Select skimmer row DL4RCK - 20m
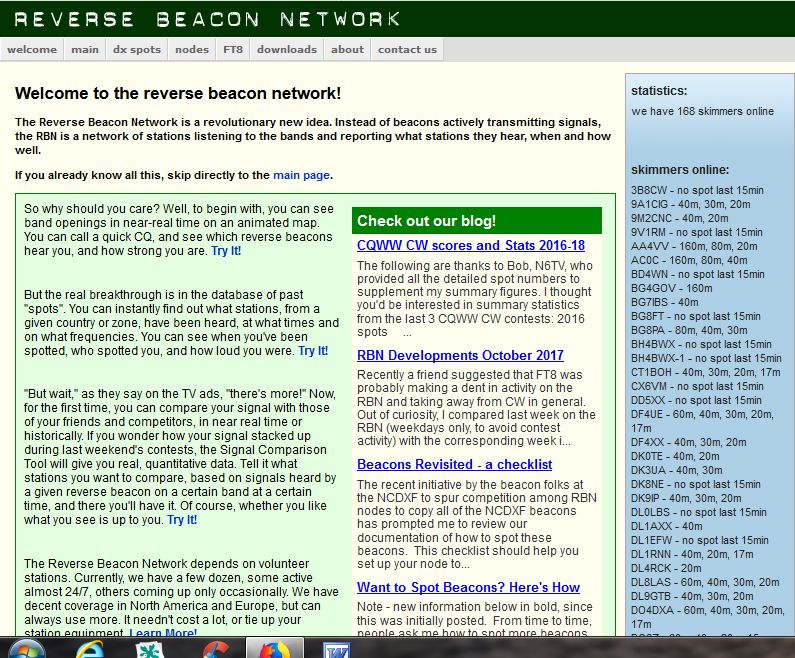This screenshot has width=795, height=658. point(666,568)
